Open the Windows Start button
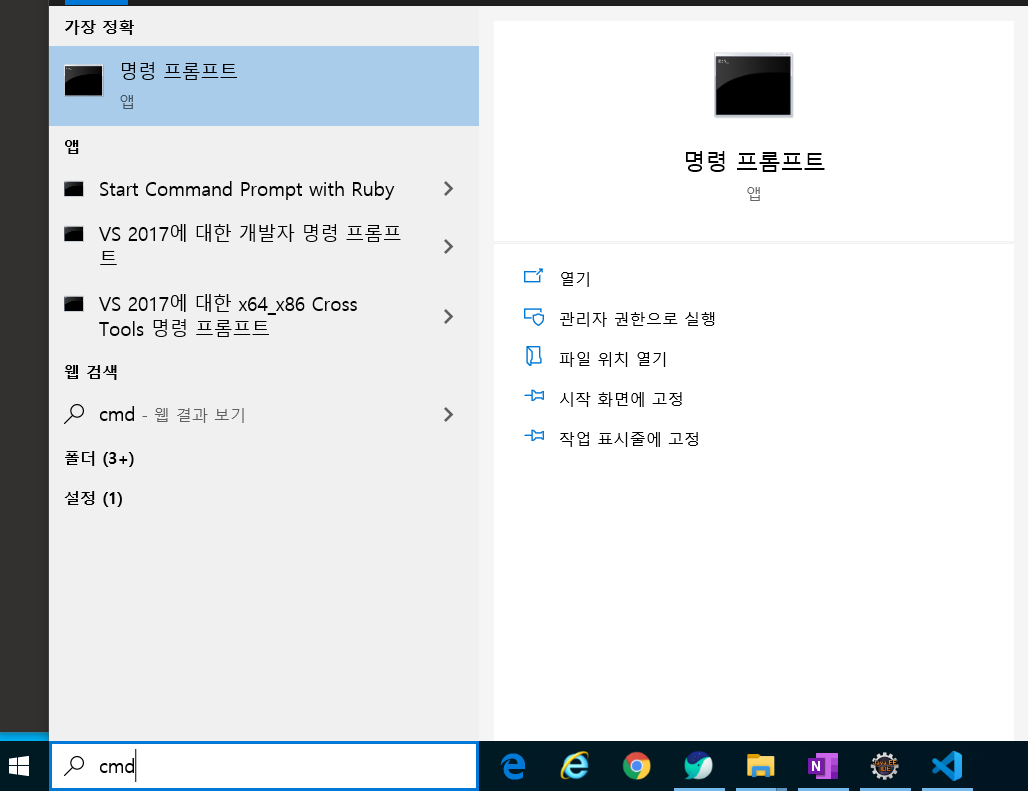The width and height of the screenshot is (1028, 791). pyautogui.click(x=19, y=765)
